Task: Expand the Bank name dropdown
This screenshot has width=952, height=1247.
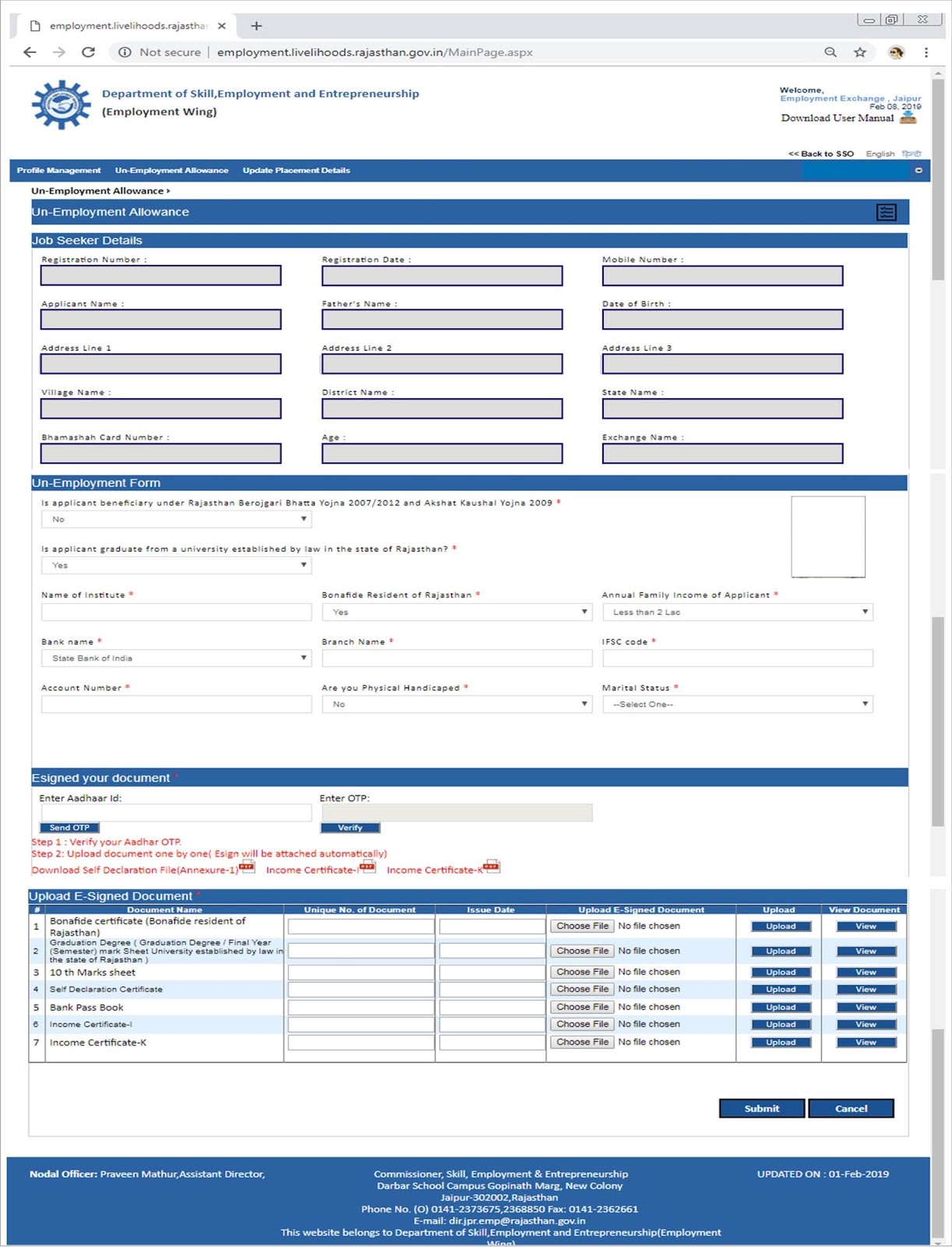Action: coord(176,659)
